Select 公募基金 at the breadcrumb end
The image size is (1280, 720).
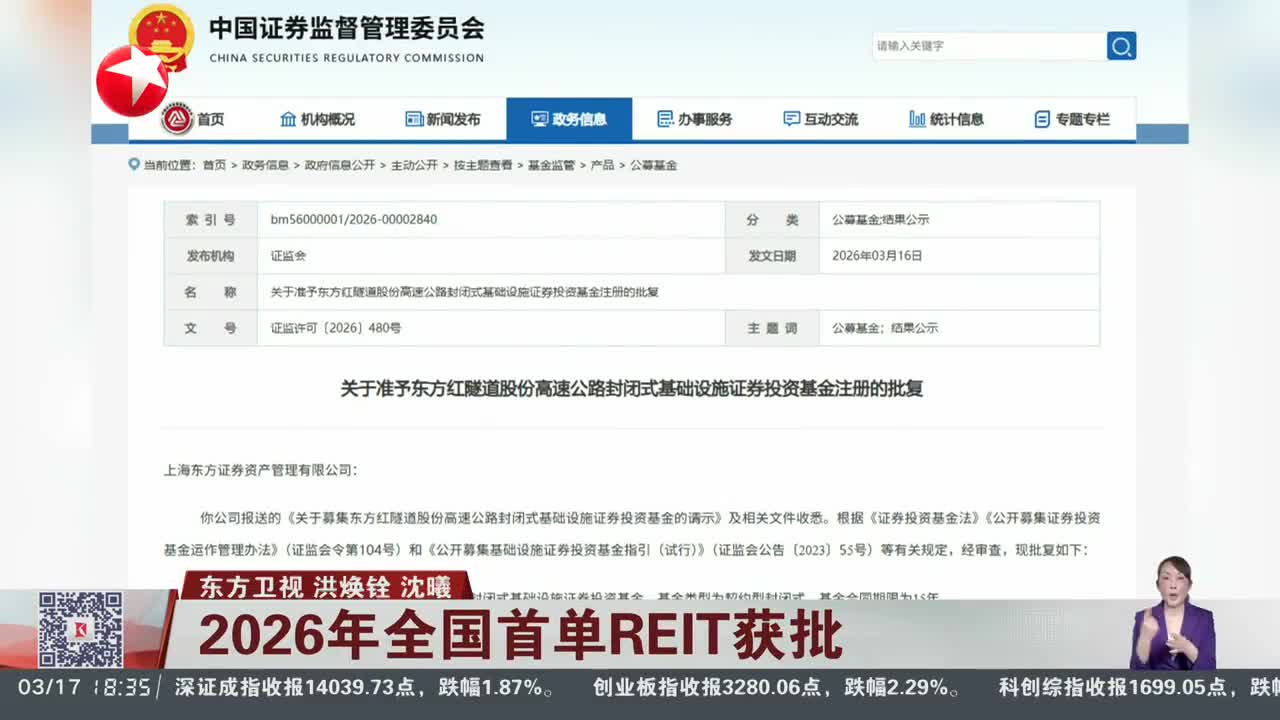coord(653,165)
